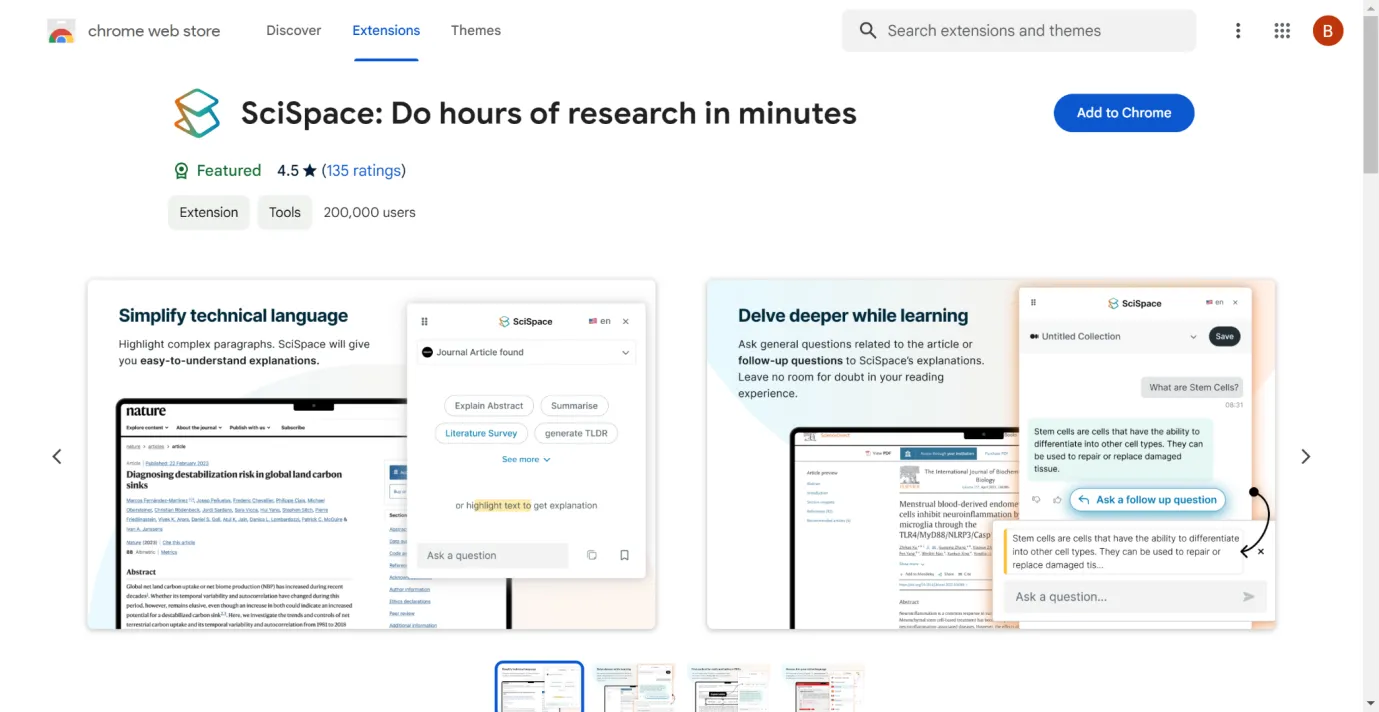Switch to the Themes tab
This screenshot has width=1379, height=712.
click(x=476, y=30)
